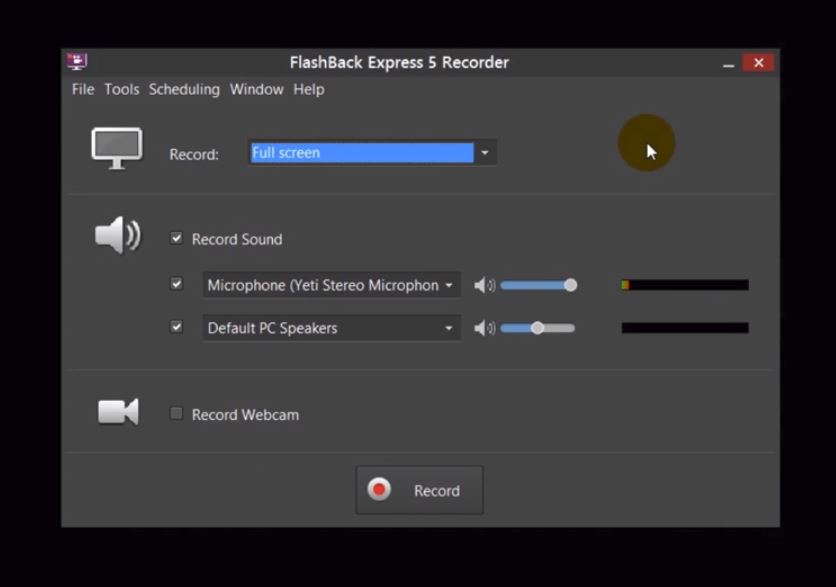Click the FlashBack app icon in title bar
Screen dimensions: 836x587
(x=77, y=61)
